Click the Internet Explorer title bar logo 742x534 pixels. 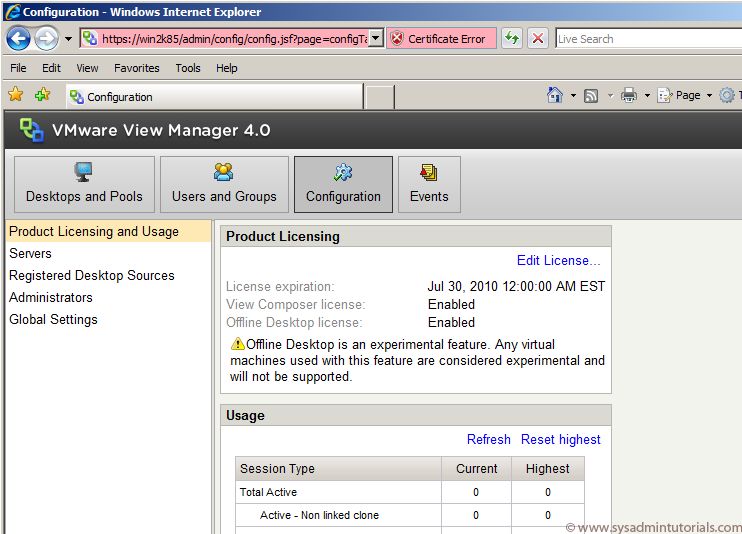click(13, 11)
